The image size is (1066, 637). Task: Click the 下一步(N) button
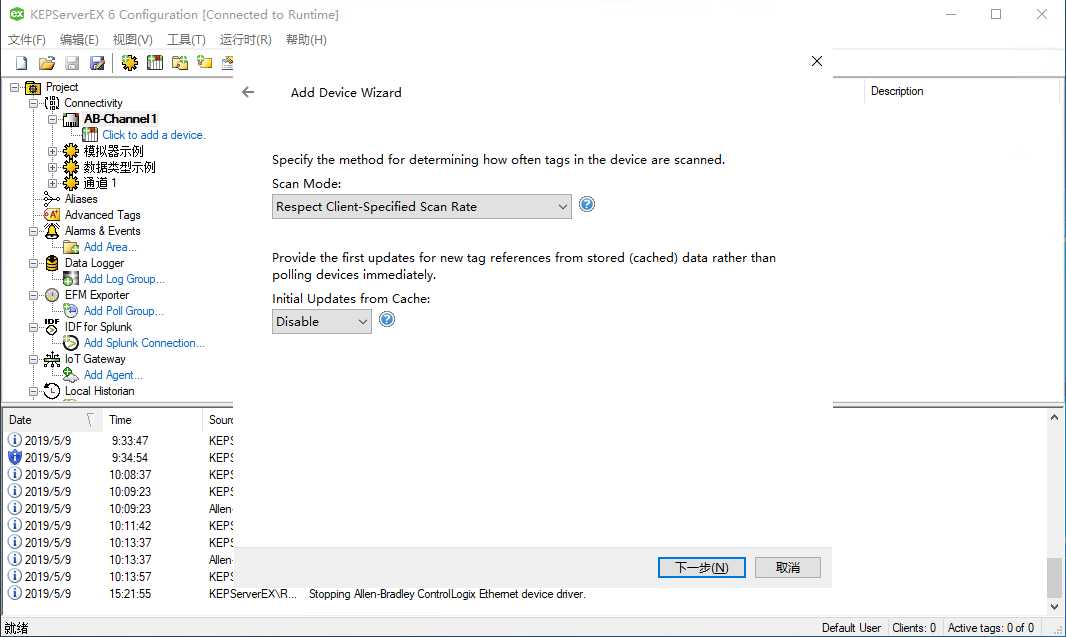pos(702,568)
